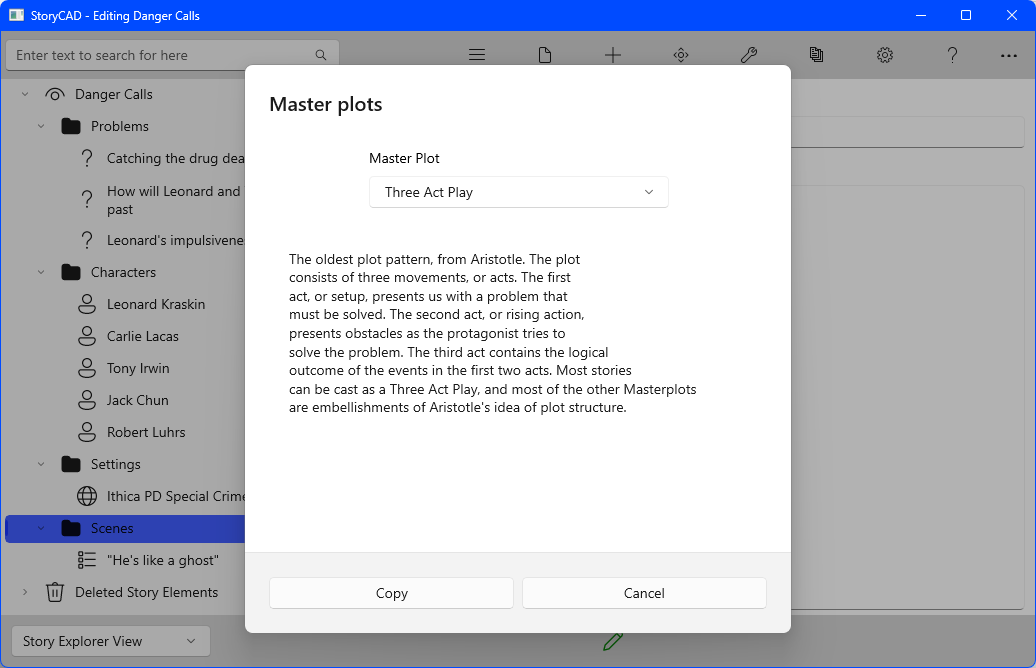Expand the Deleted Story Elements node
This screenshot has width=1036, height=668.
pos(25,592)
